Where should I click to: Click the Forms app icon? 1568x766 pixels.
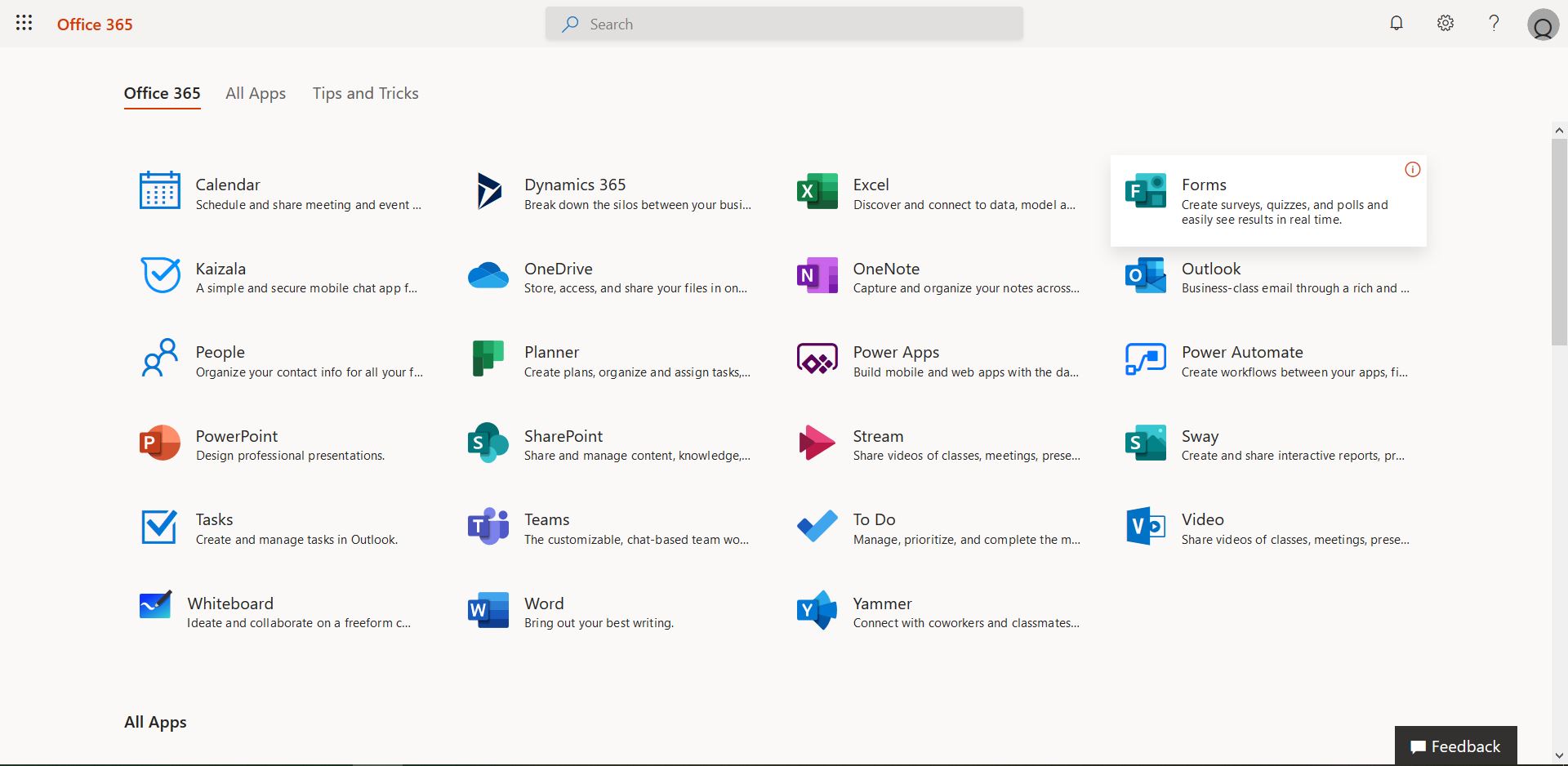point(1146,191)
